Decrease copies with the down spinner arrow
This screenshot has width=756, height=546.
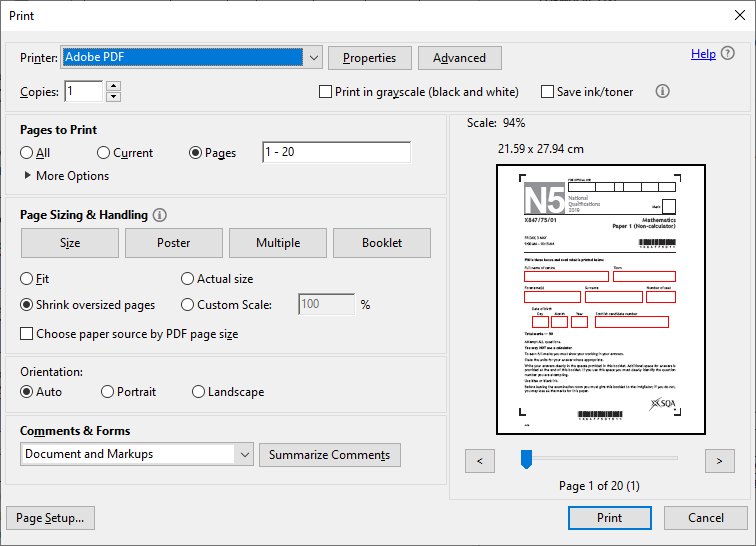point(113,97)
